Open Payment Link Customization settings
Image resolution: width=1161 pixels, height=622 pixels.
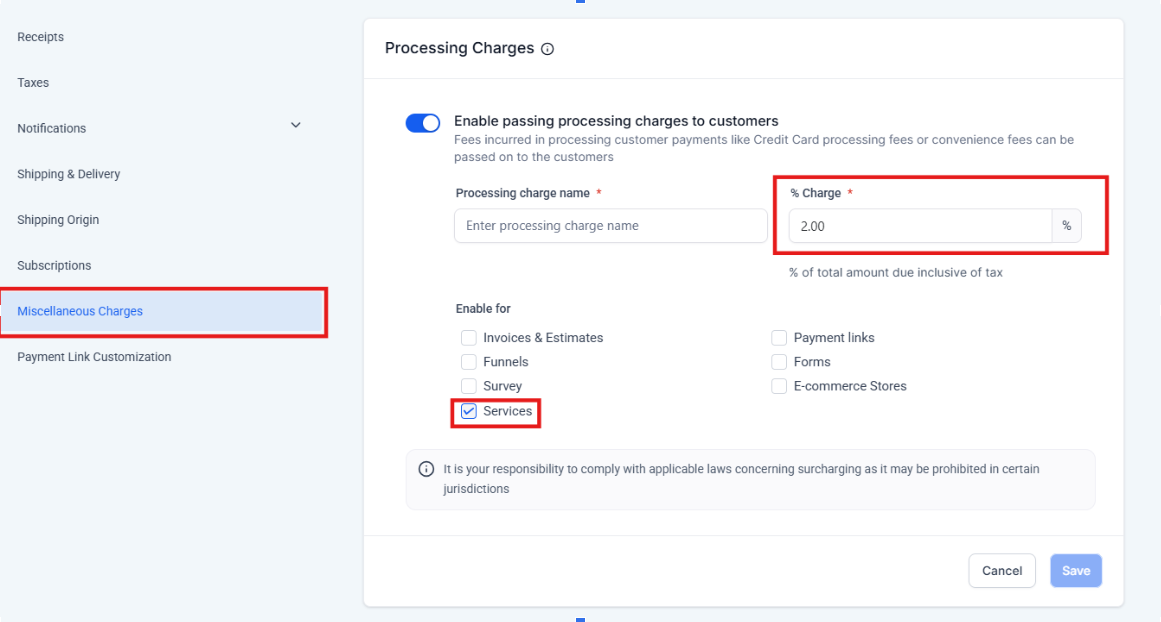[94, 357]
